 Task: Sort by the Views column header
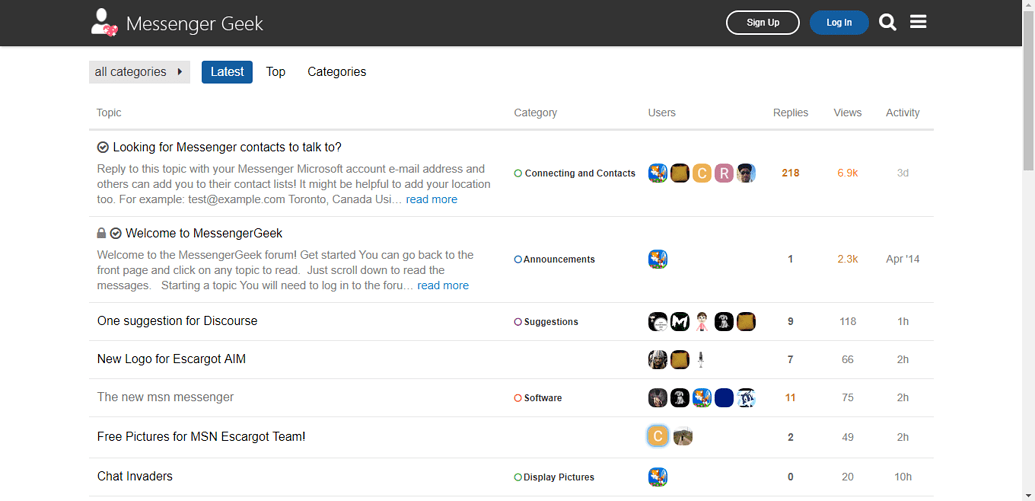click(848, 113)
